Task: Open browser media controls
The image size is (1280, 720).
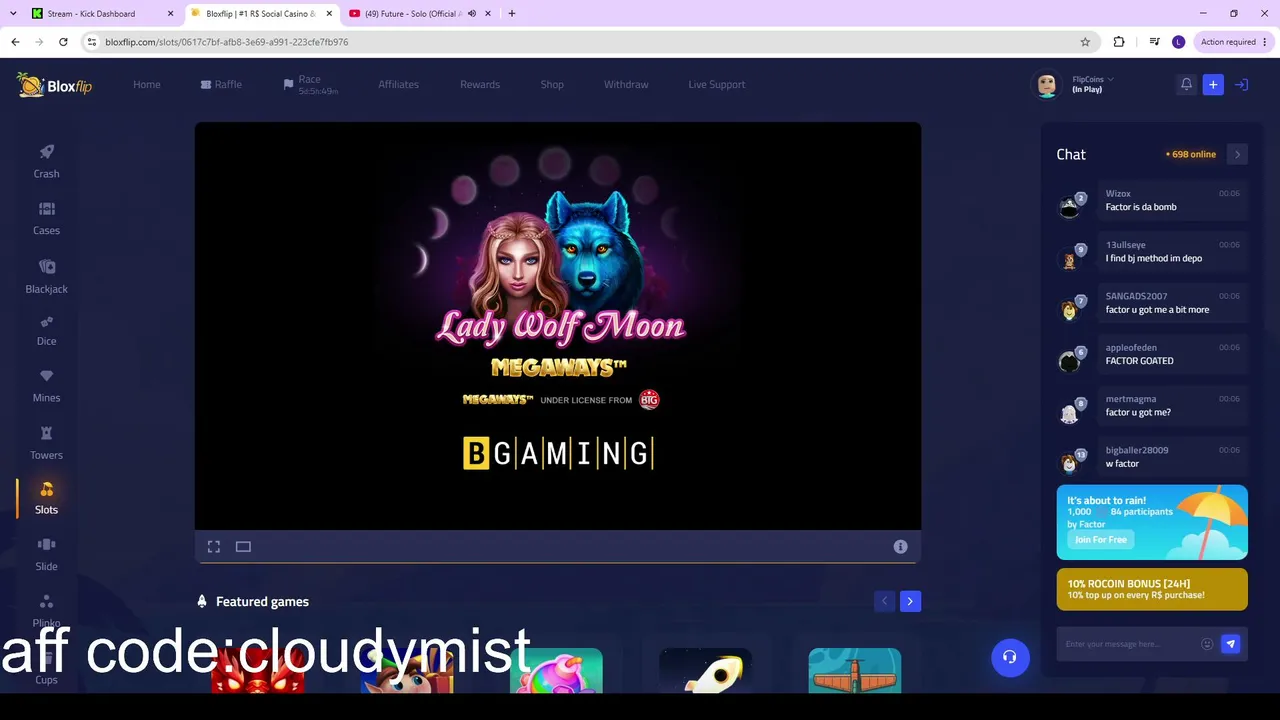Action: pyautogui.click(x=1154, y=42)
